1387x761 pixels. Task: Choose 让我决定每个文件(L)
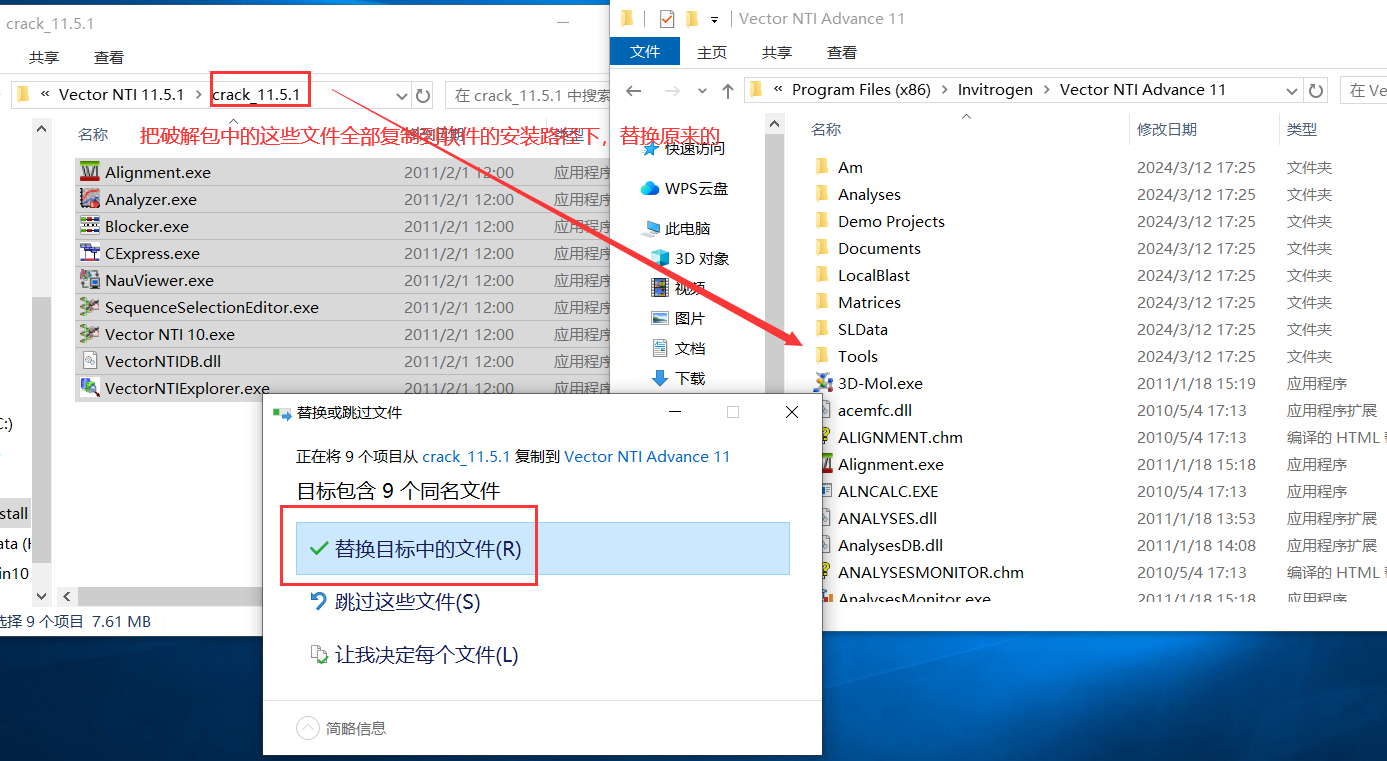pyautogui.click(x=414, y=655)
